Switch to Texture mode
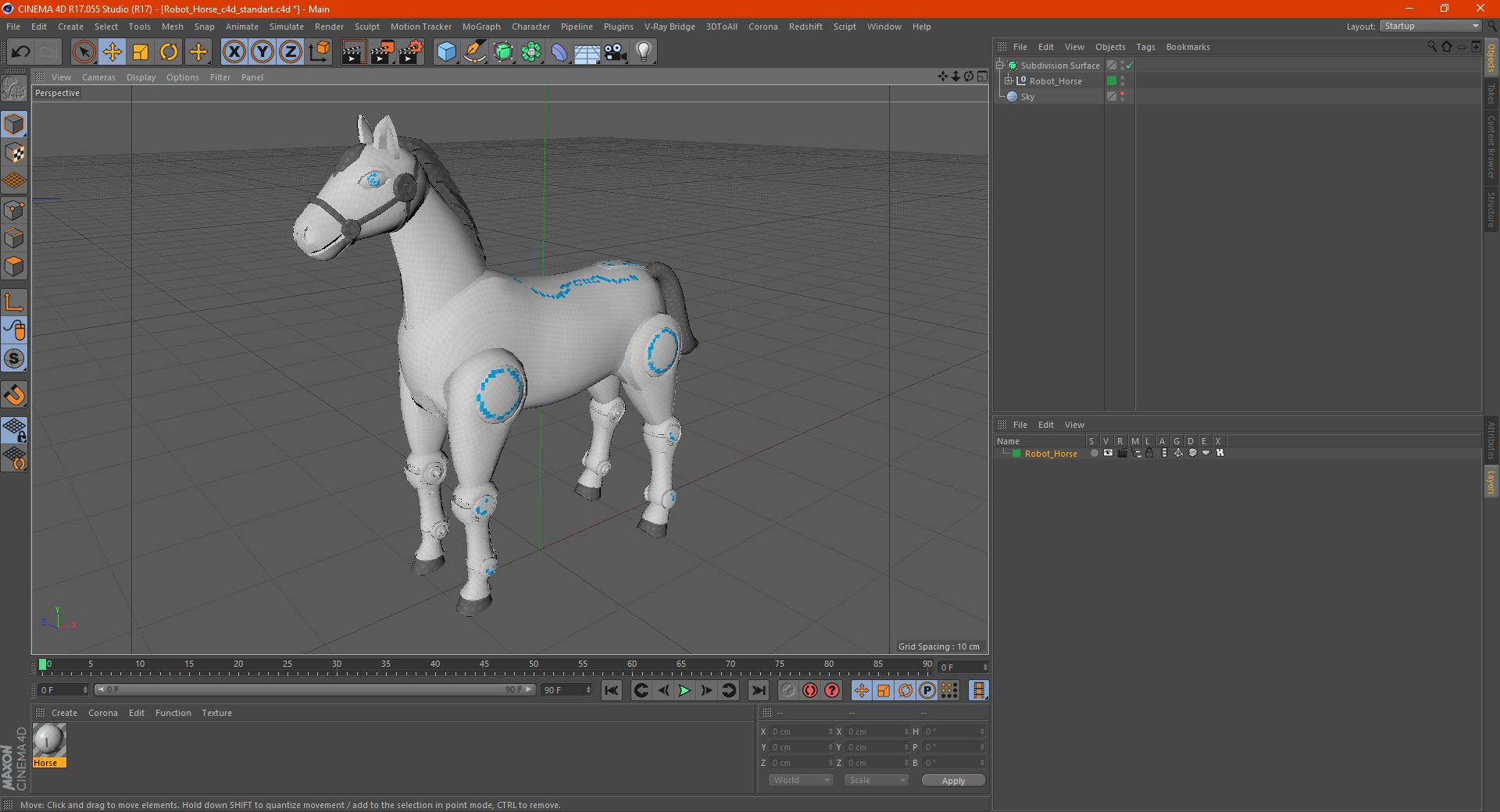The width and height of the screenshot is (1500, 812). coord(14,153)
